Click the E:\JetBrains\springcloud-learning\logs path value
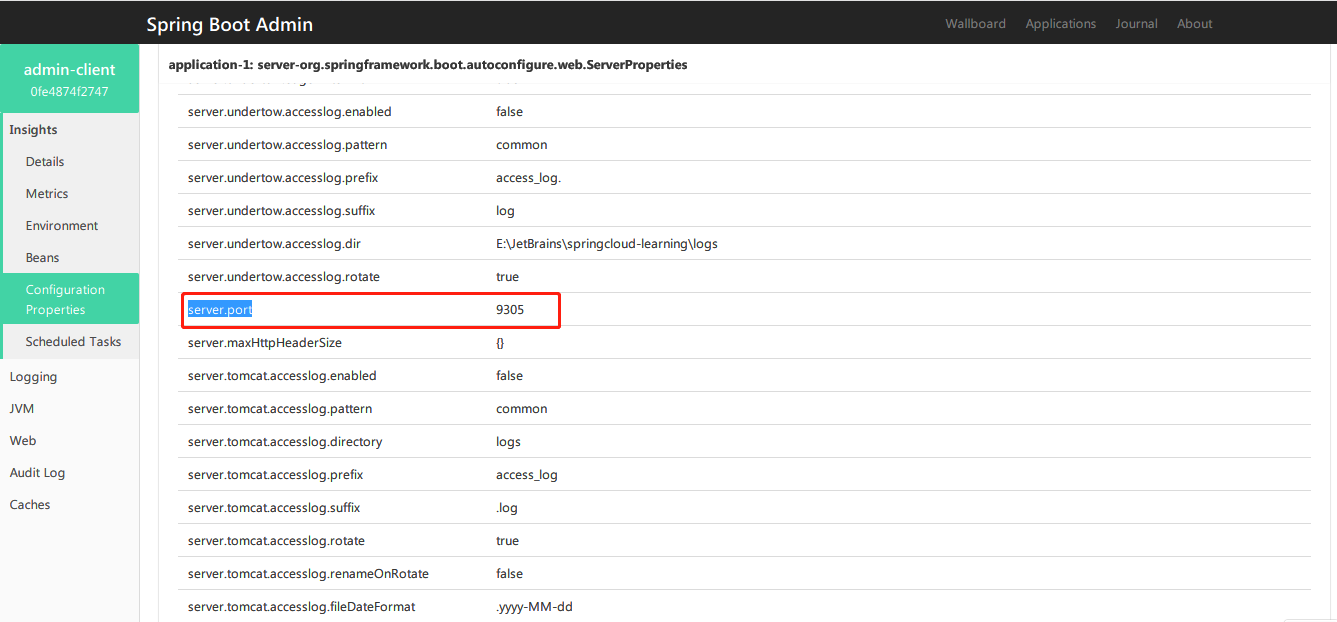 coord(607,244)
